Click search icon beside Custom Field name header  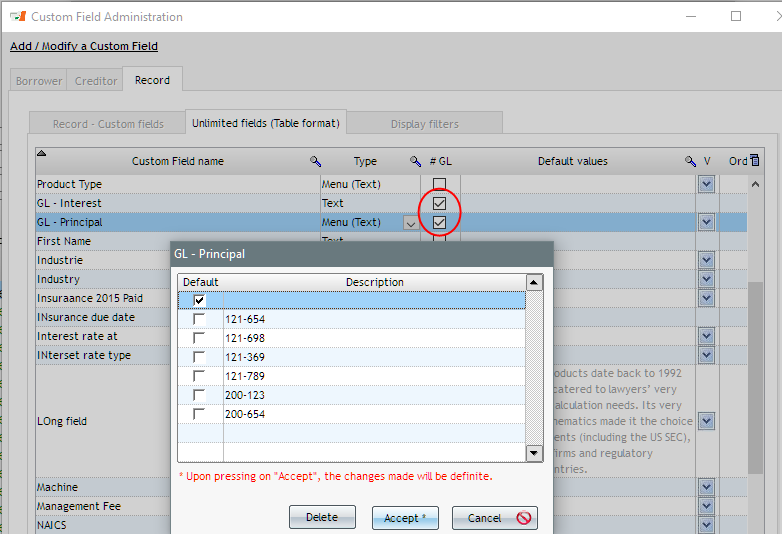point(316,161)
